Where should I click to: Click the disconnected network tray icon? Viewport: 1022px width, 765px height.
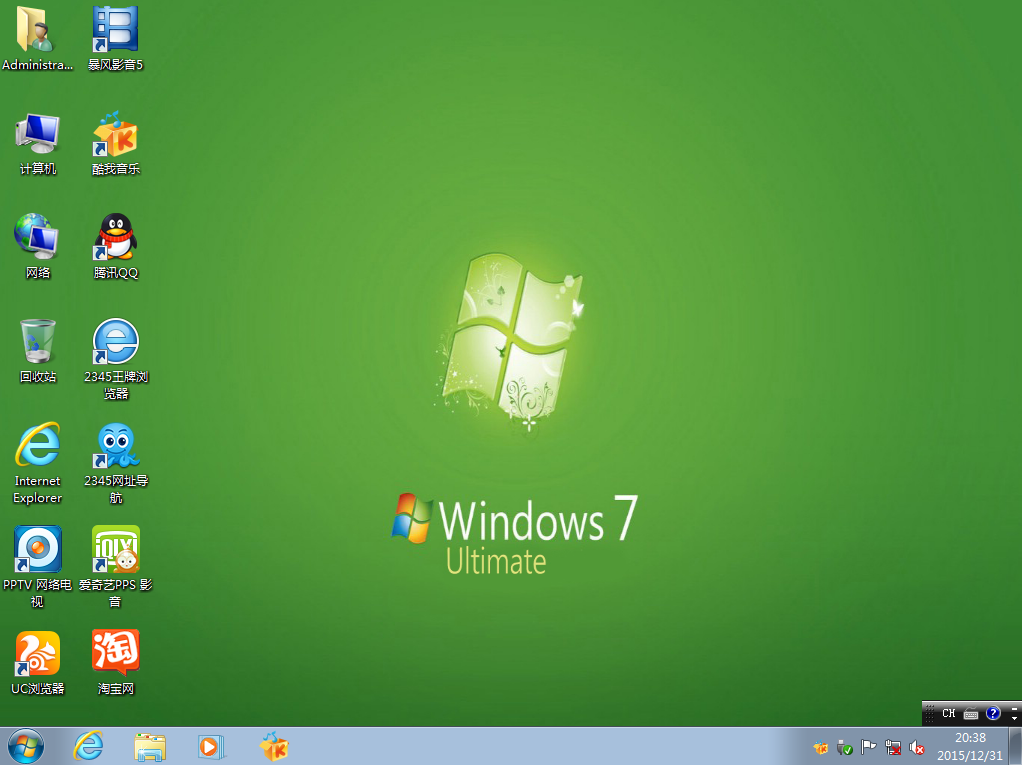[x=892, y=747]
